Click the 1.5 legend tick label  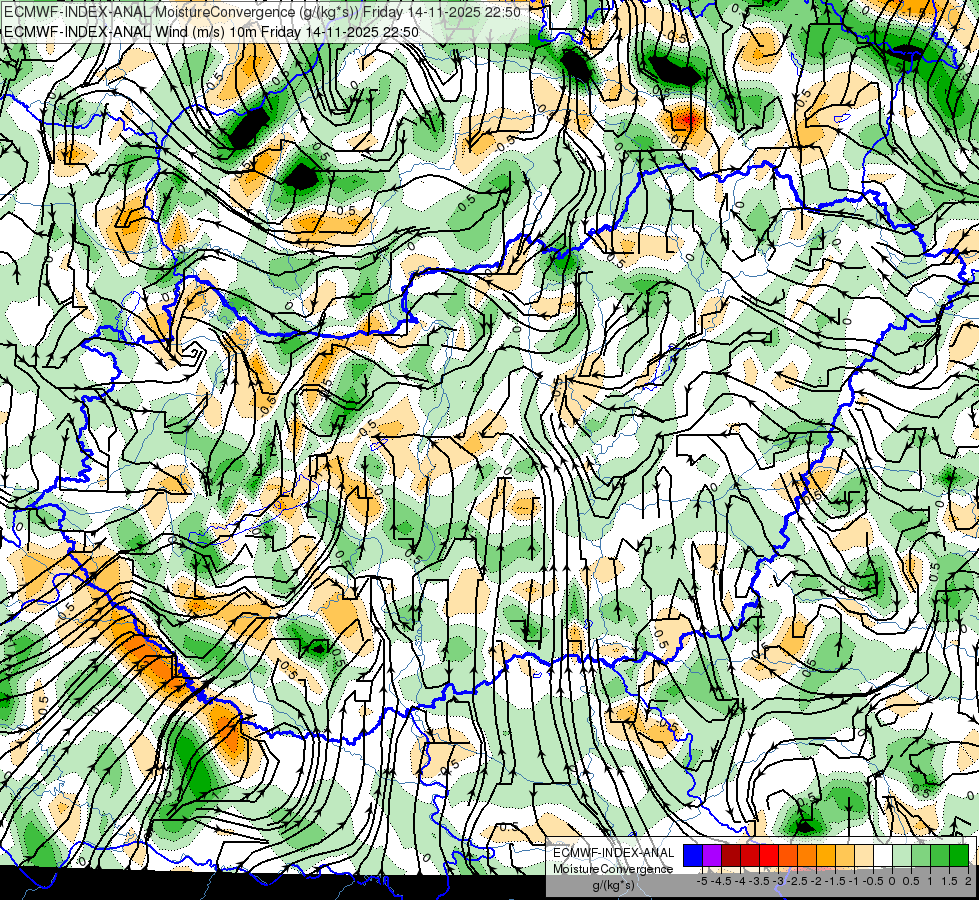click(x=948, y=881)
